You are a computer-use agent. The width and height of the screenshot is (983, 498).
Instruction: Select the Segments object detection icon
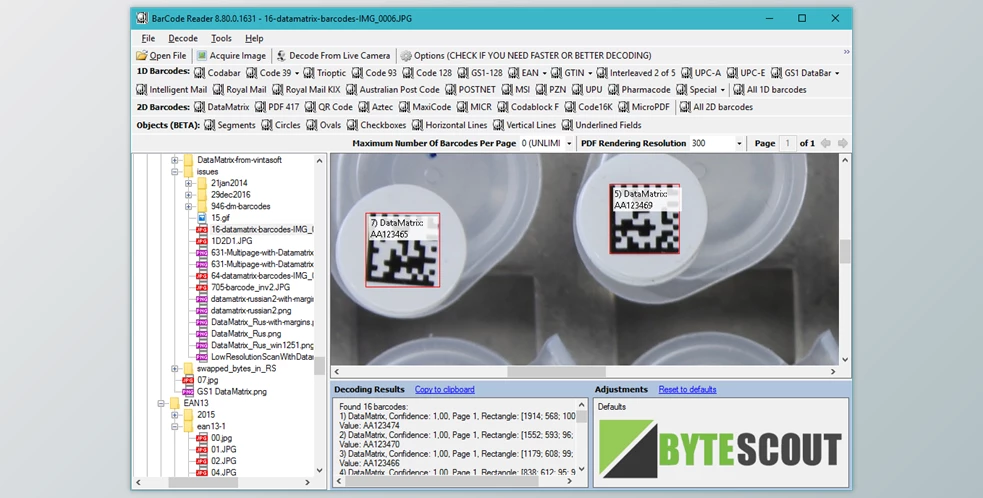pos(209,125)
